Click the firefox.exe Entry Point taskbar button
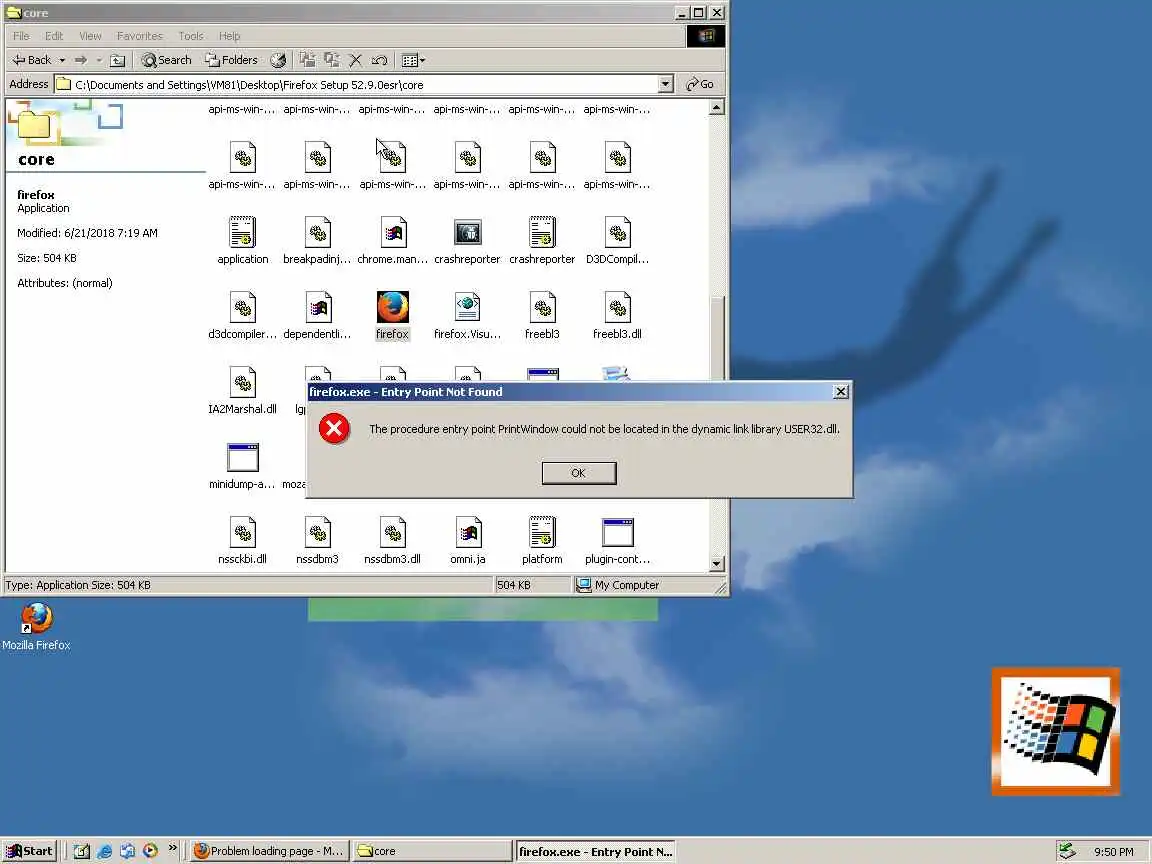This screenshot has width=1152, height=864. (x=594, y=851)
